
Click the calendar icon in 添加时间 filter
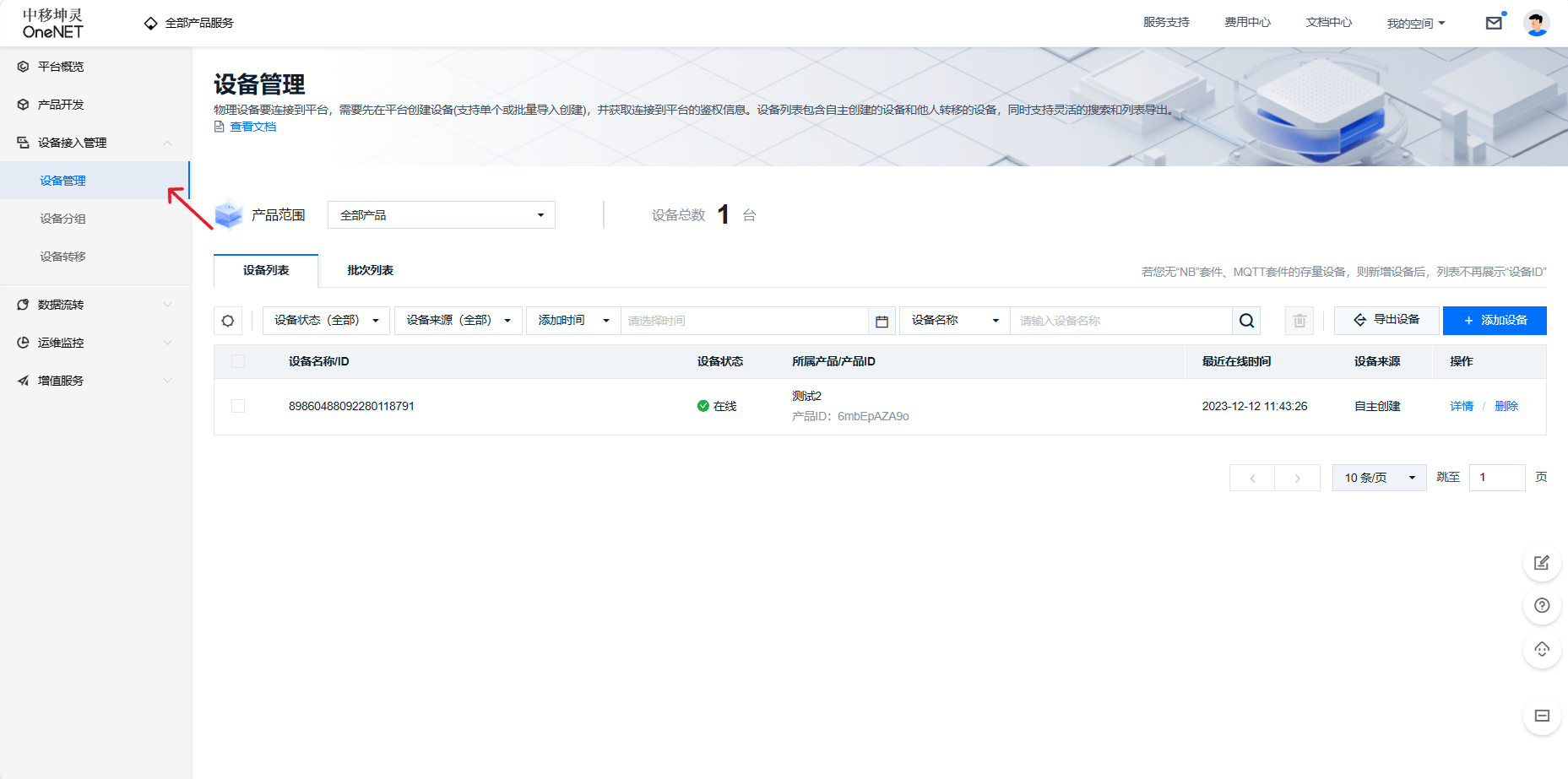(x=882, y=321)
